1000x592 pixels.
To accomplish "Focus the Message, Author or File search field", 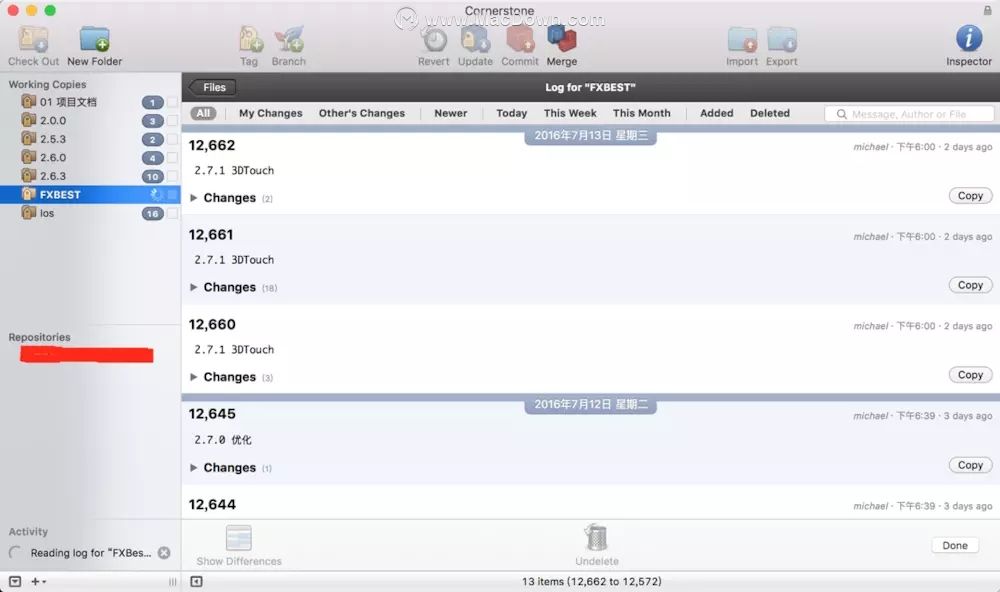I will (x=909, y=114).
